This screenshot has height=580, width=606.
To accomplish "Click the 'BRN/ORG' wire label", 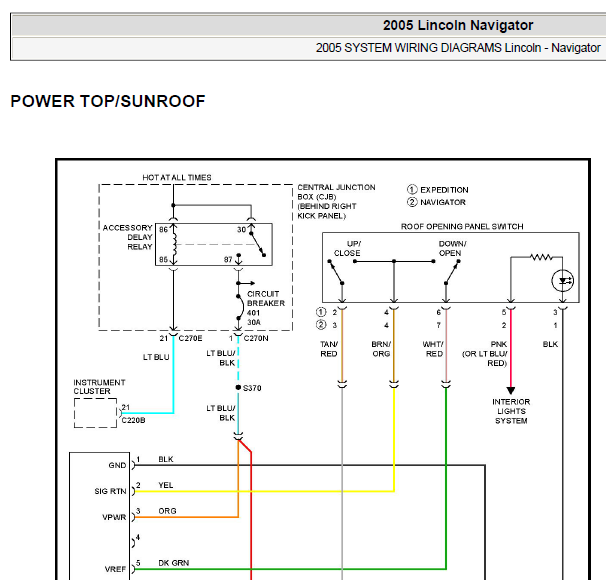I will 381,349.
